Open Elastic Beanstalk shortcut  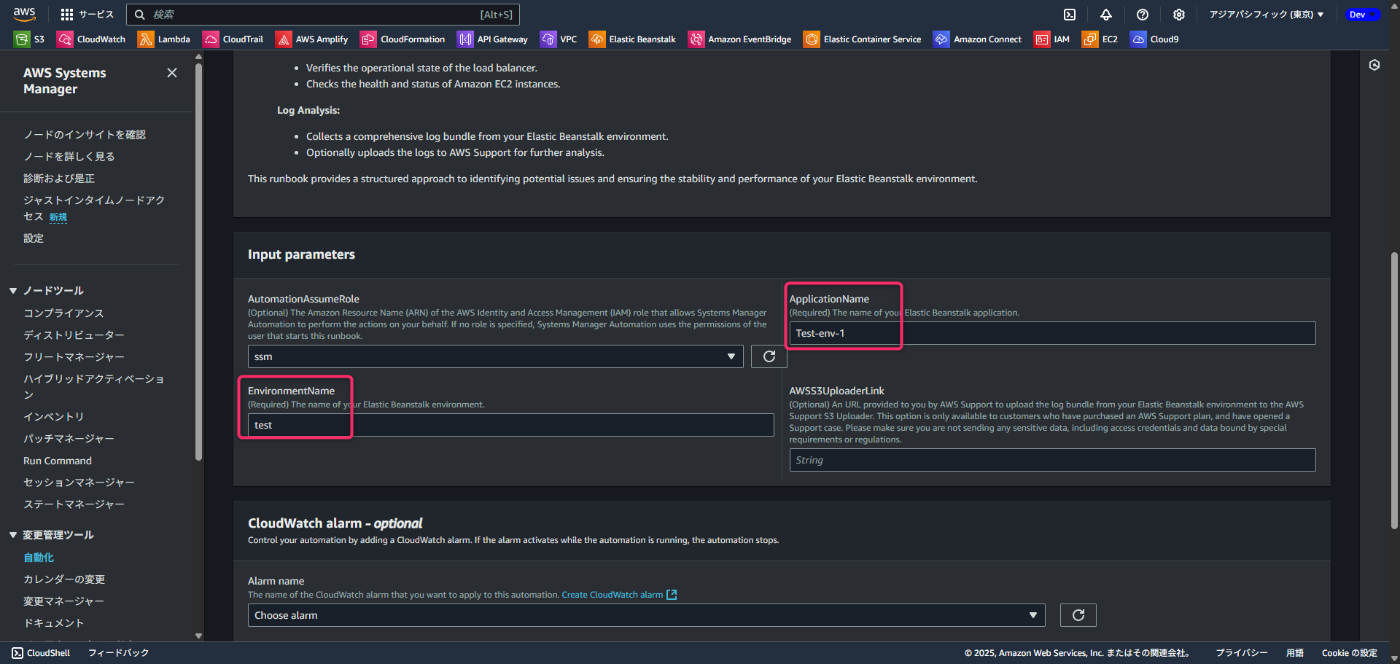[x=633, y=40]
